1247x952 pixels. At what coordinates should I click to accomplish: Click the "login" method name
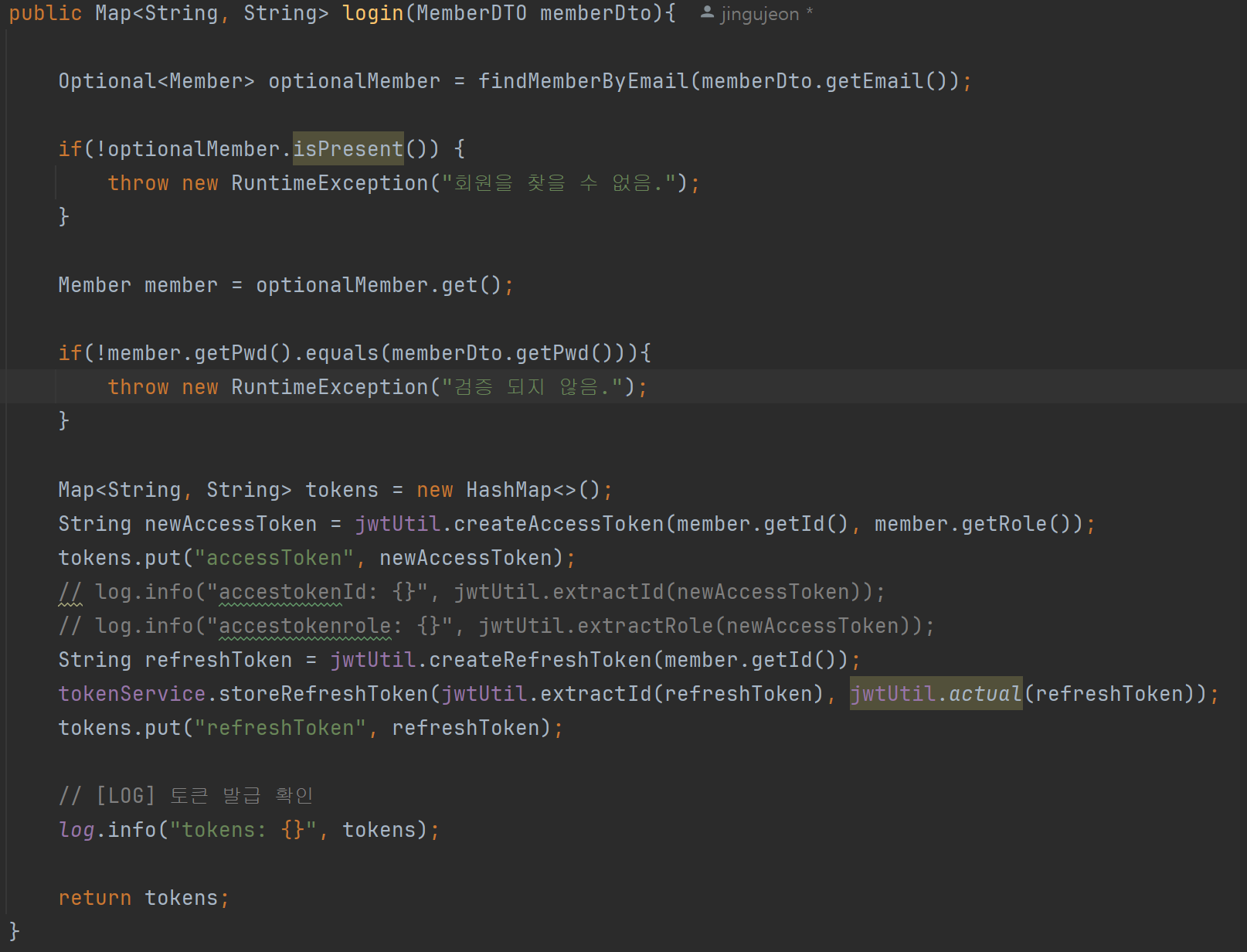click(x=373, y=13)
